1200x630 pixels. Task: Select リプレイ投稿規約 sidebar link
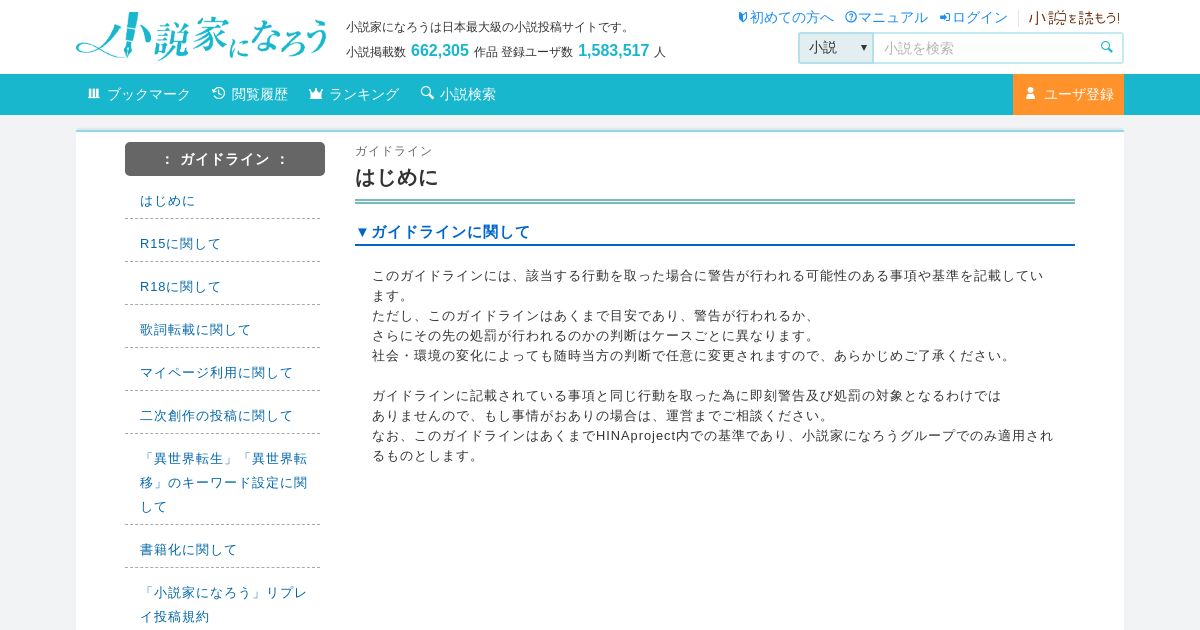coord(222,604)
